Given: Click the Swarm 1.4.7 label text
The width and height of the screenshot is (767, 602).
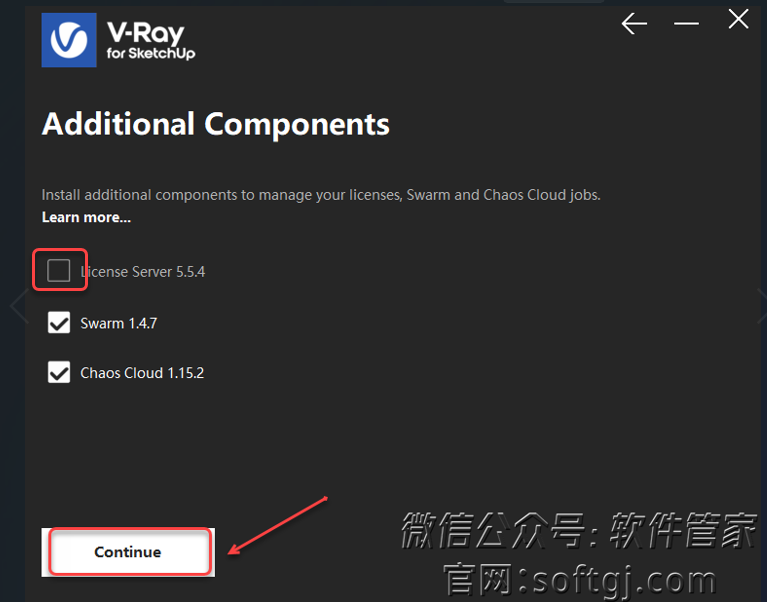Looking at the screenshot, I should 119,323.
